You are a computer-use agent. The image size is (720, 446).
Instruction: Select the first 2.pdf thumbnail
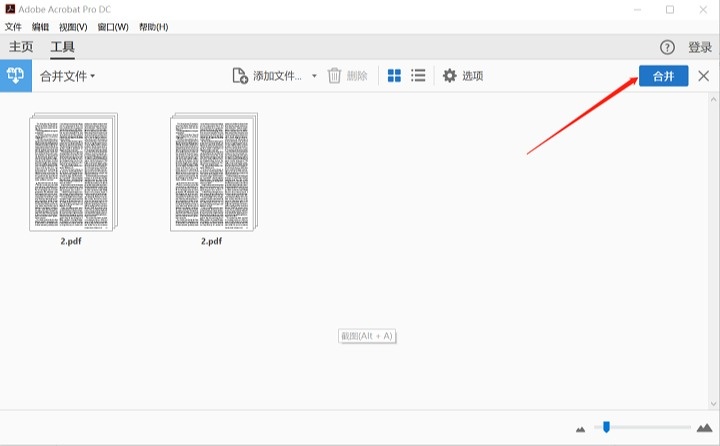(73, 172)
